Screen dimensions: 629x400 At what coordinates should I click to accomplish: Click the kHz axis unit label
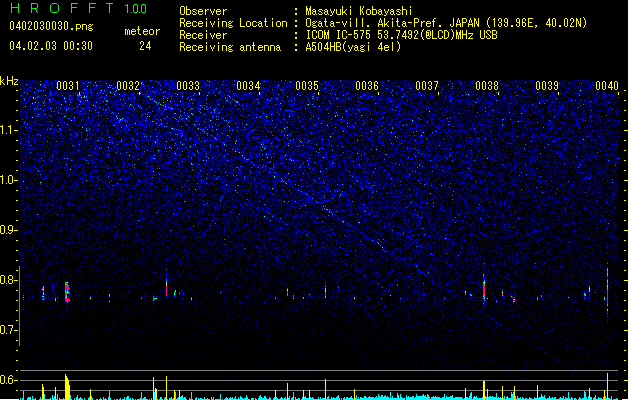(9, 81)
